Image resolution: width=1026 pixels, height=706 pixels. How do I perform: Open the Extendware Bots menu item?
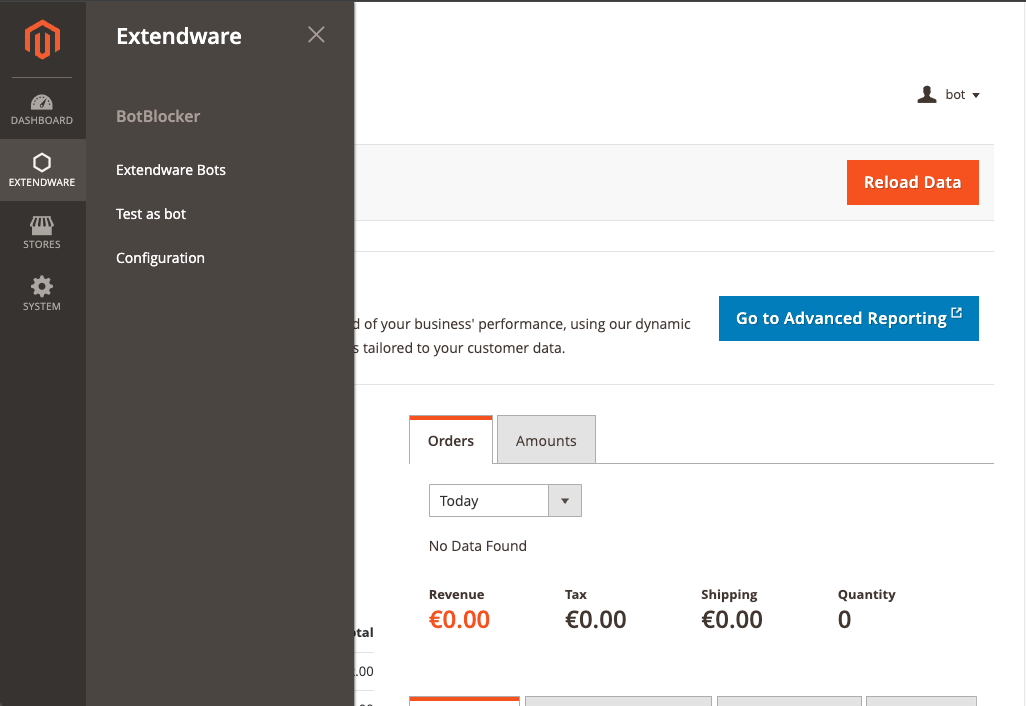[171, 170]
